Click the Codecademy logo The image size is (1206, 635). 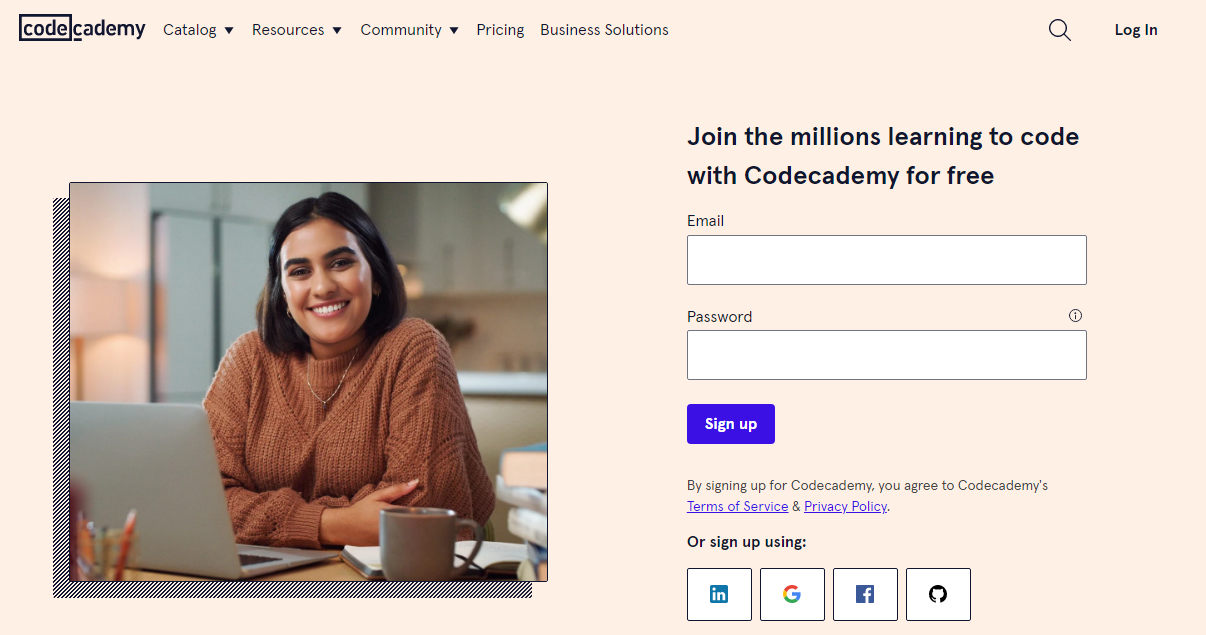[x=82, y=29]
